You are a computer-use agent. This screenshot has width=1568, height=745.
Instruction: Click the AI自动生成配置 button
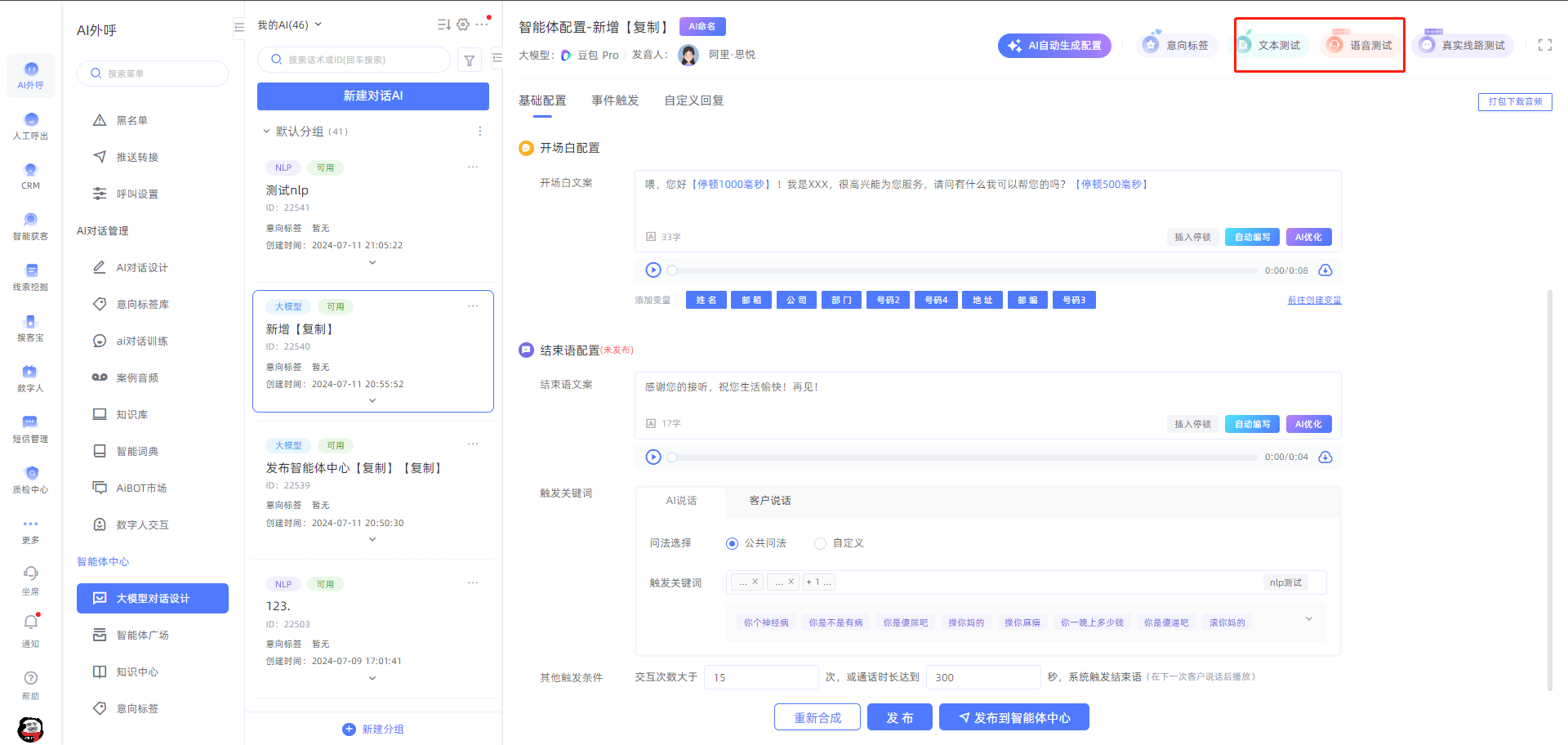point(1054,46)
